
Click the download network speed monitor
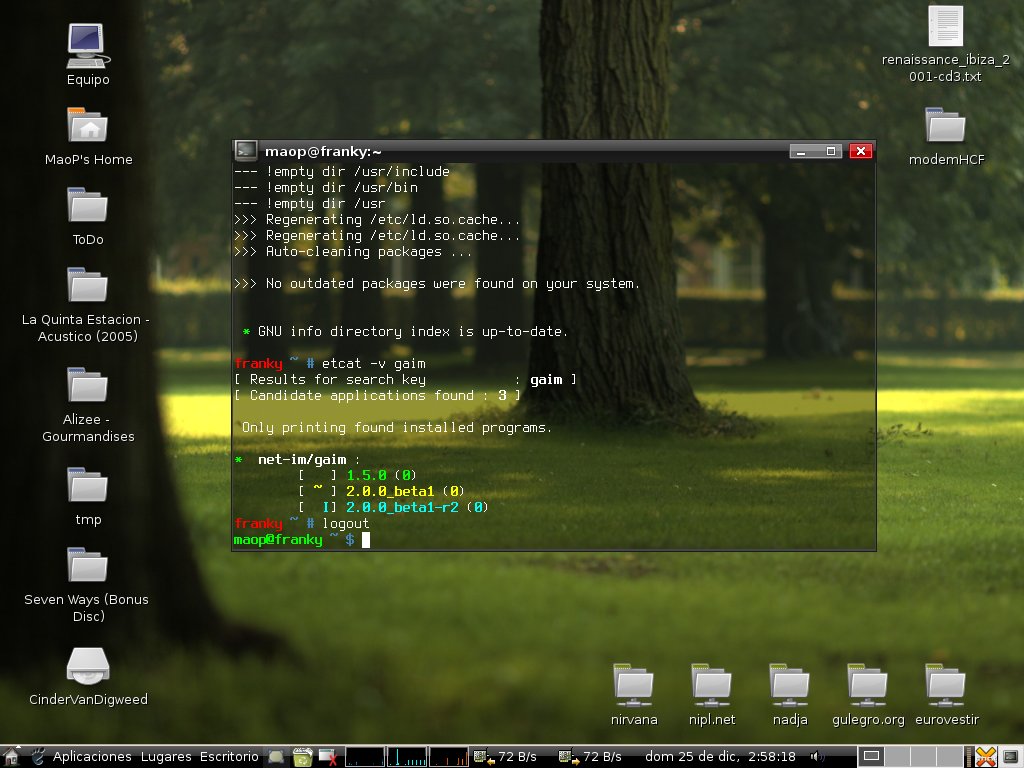coord(505,756)
